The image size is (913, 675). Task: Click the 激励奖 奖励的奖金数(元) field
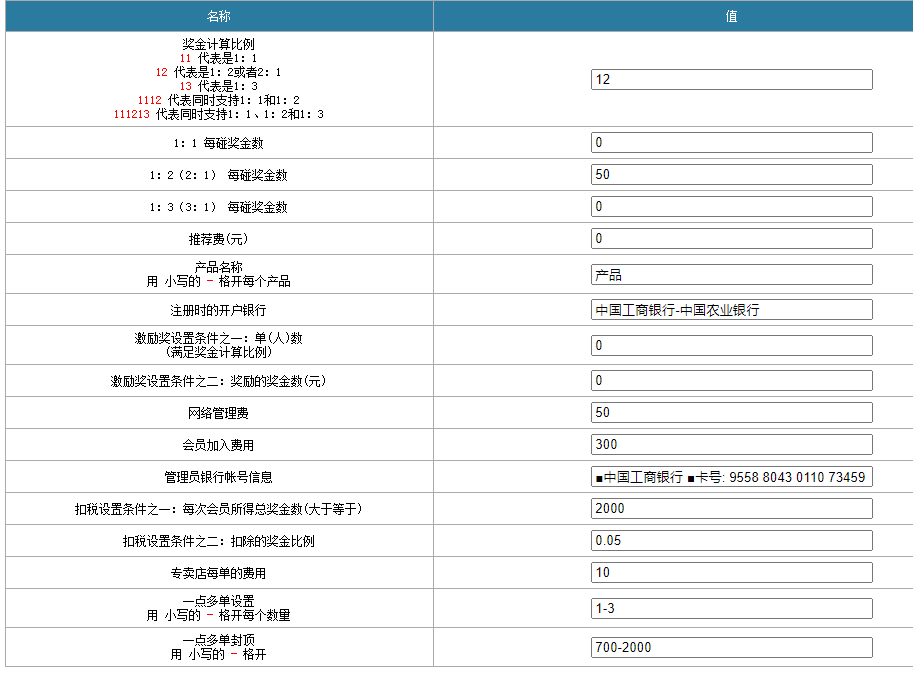tap(731, 381)
